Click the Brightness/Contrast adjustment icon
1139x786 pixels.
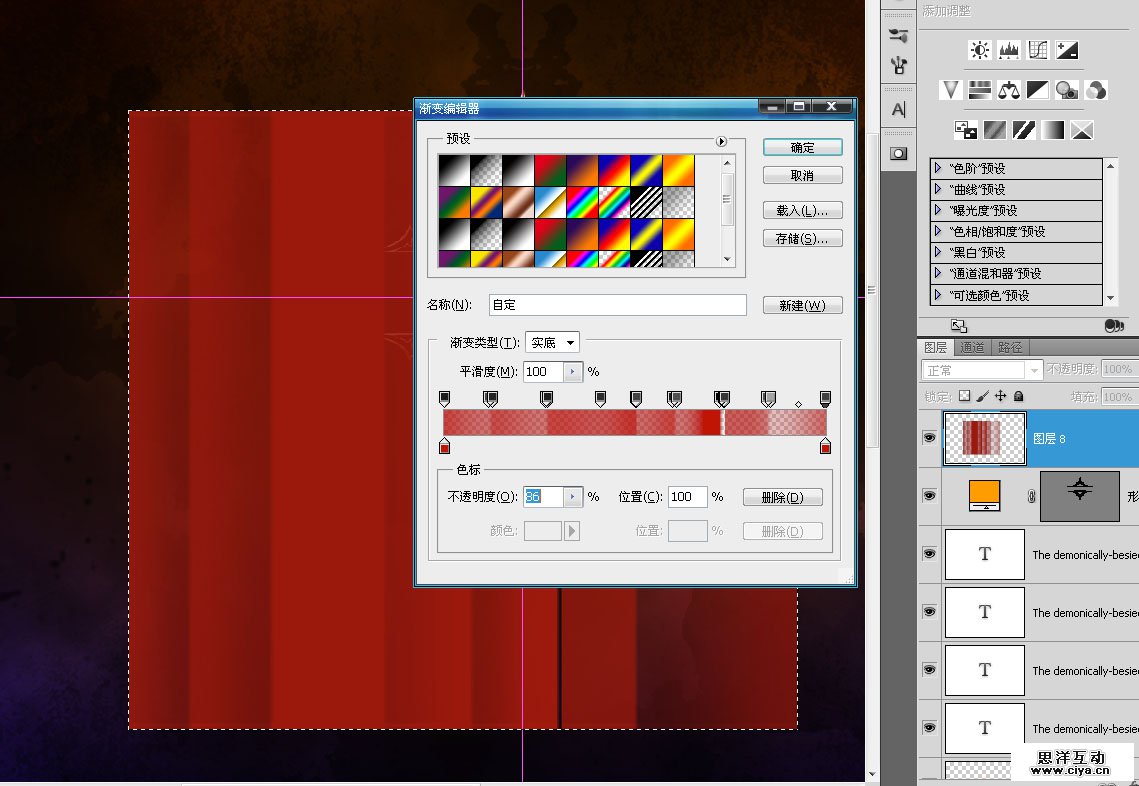point(979,50)
